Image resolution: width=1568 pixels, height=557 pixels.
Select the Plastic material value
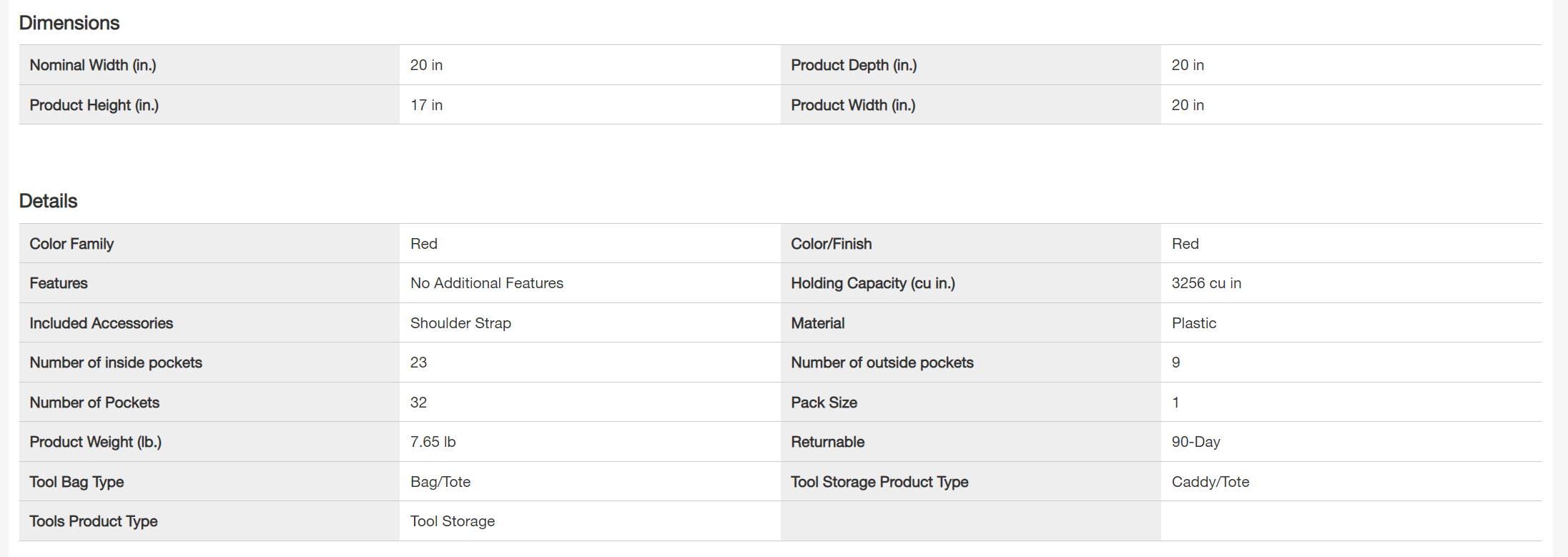pyautogui.click(x=1194, y=323)
